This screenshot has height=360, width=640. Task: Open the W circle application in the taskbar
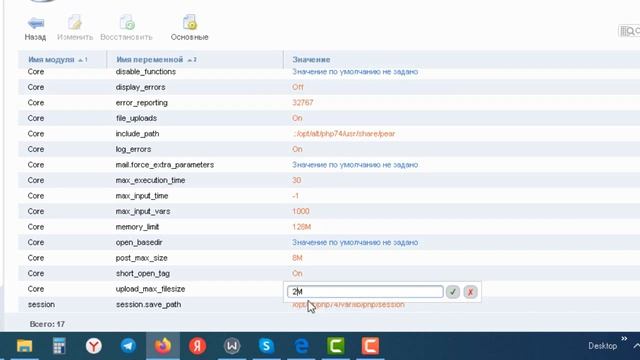click(x=232, y=346)
